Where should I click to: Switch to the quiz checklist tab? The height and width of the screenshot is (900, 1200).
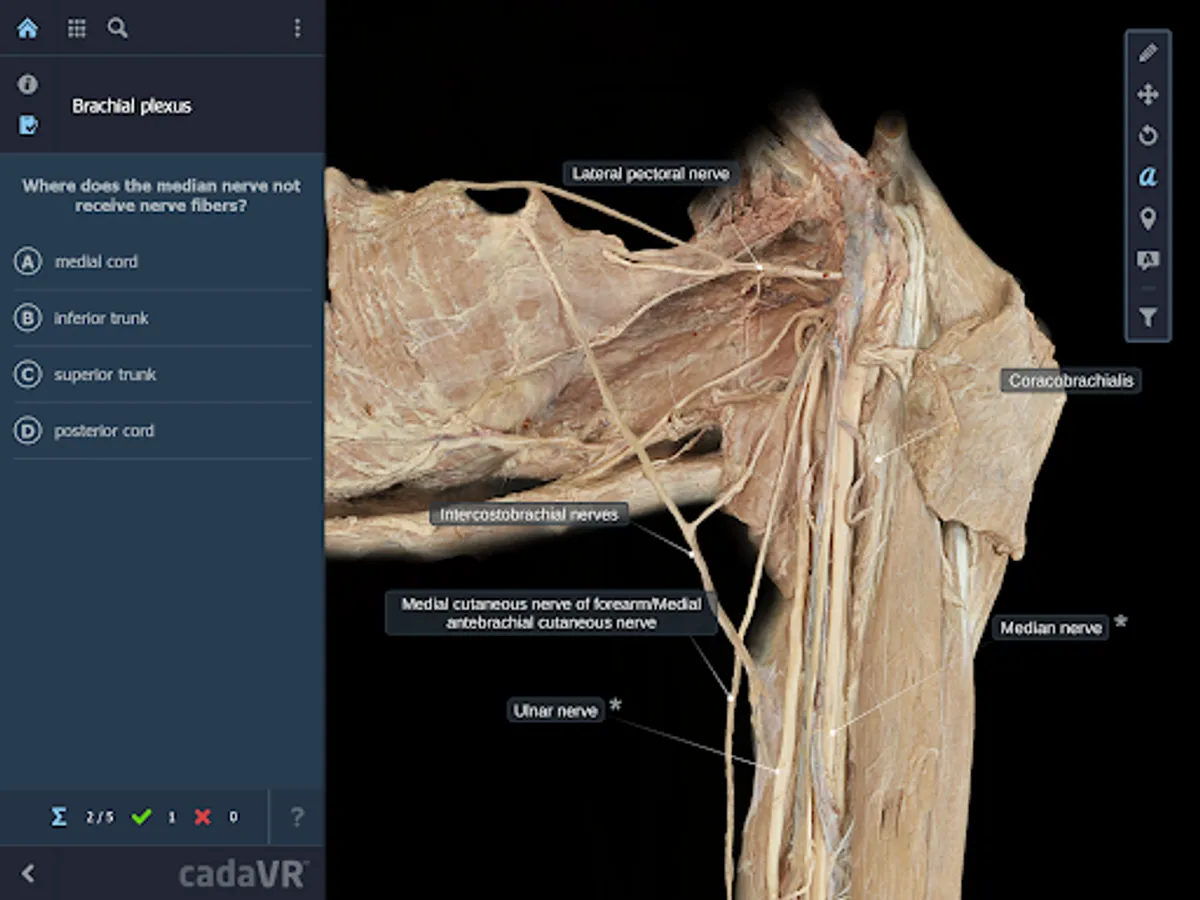point(26,124)
